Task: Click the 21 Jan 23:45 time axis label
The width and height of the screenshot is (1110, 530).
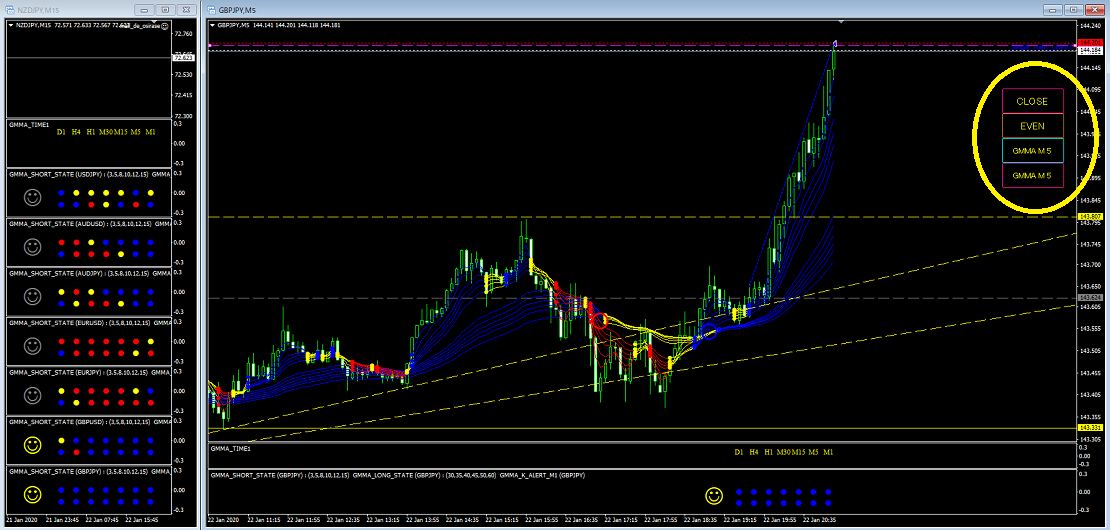Action: pyautogui.click(x=62, y=519)
